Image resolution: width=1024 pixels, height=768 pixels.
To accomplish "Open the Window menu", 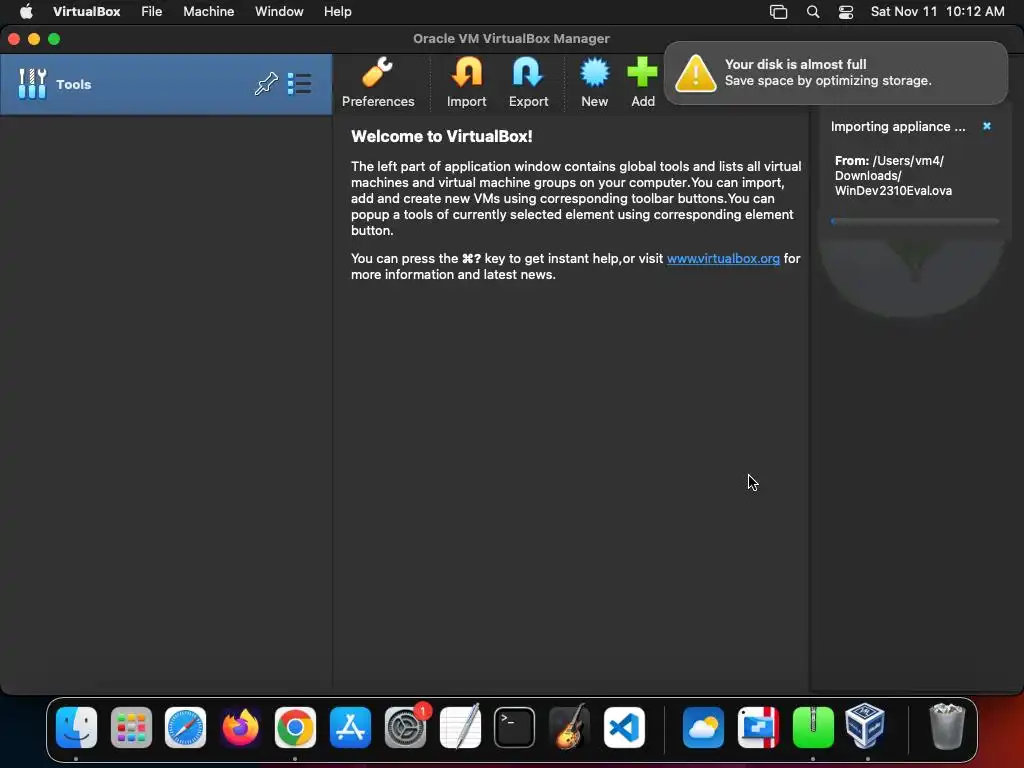I will click(279, 12).
